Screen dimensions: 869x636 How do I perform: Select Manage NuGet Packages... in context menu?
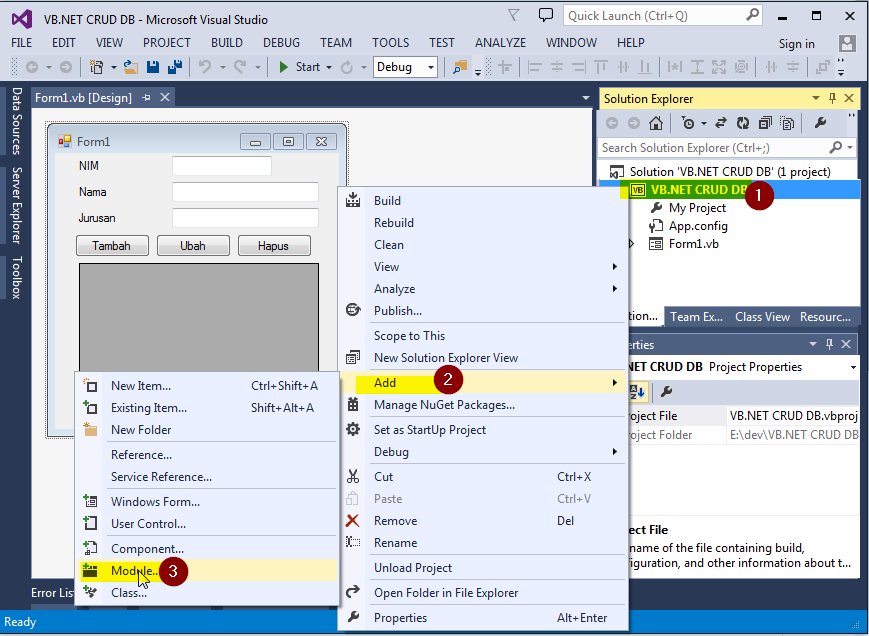coord(482,405)
